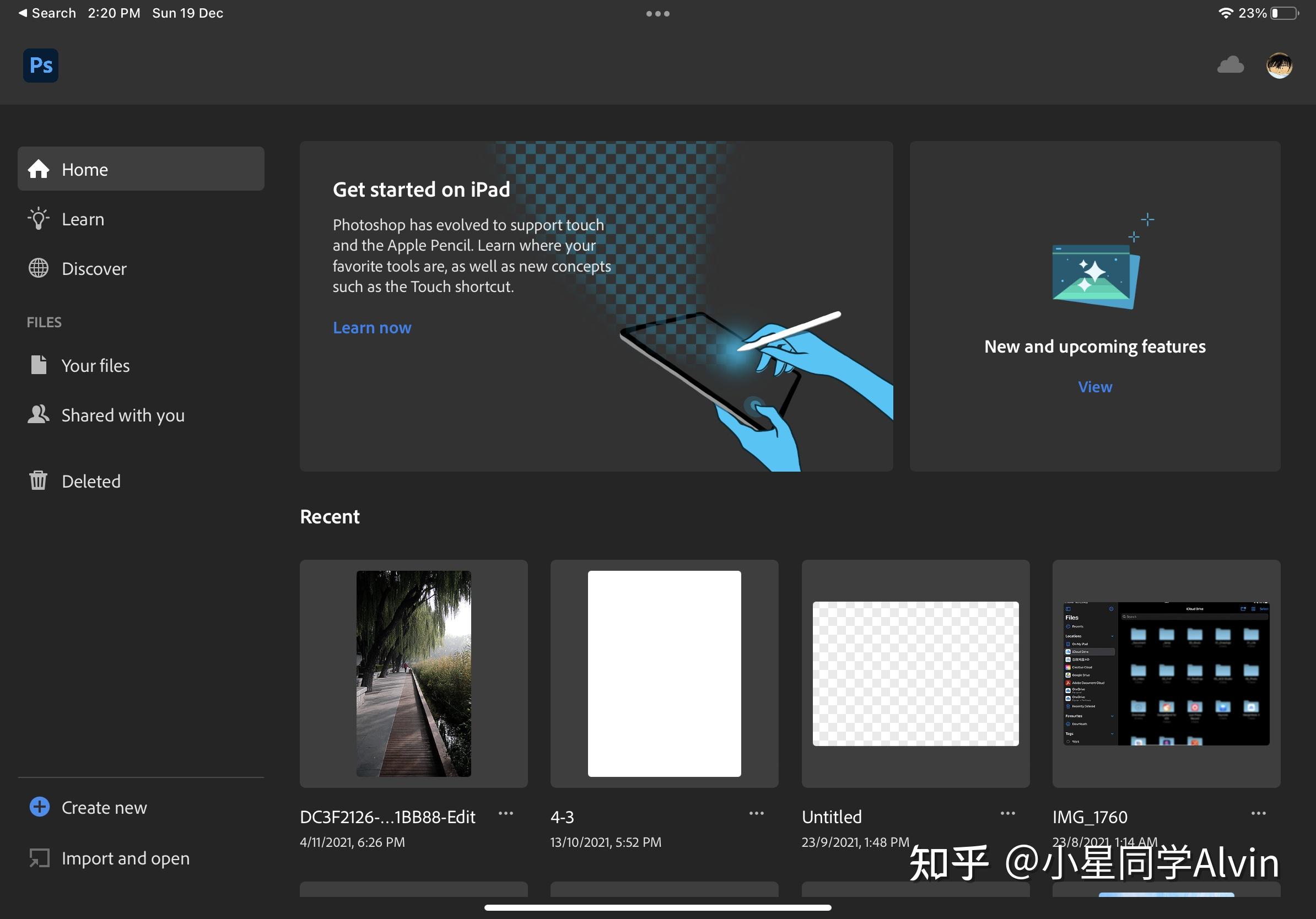Select the Home tab in sidebar

[140, 168]
